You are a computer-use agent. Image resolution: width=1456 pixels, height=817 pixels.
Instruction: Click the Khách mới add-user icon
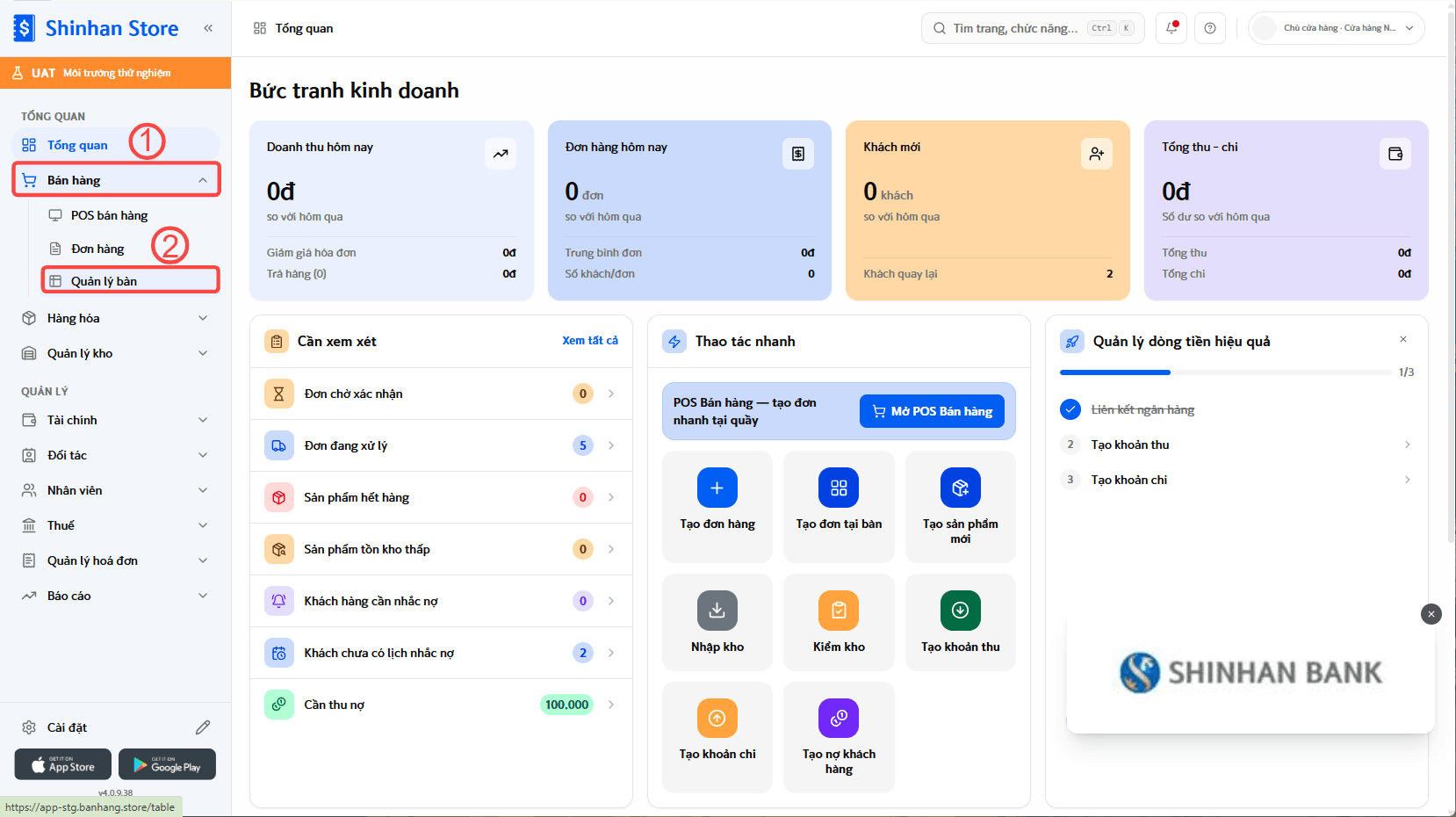pos(1097,154)
